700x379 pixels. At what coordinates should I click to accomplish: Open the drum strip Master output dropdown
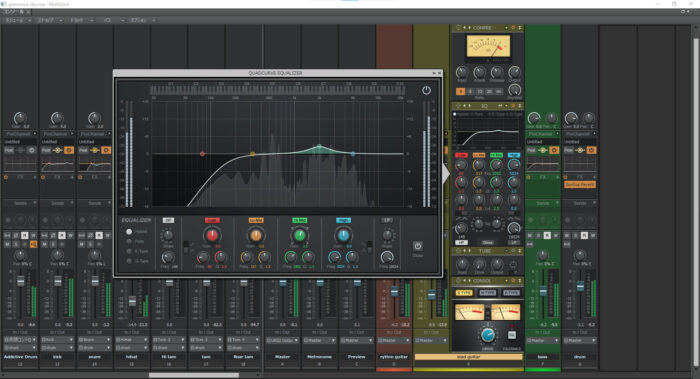580,340
